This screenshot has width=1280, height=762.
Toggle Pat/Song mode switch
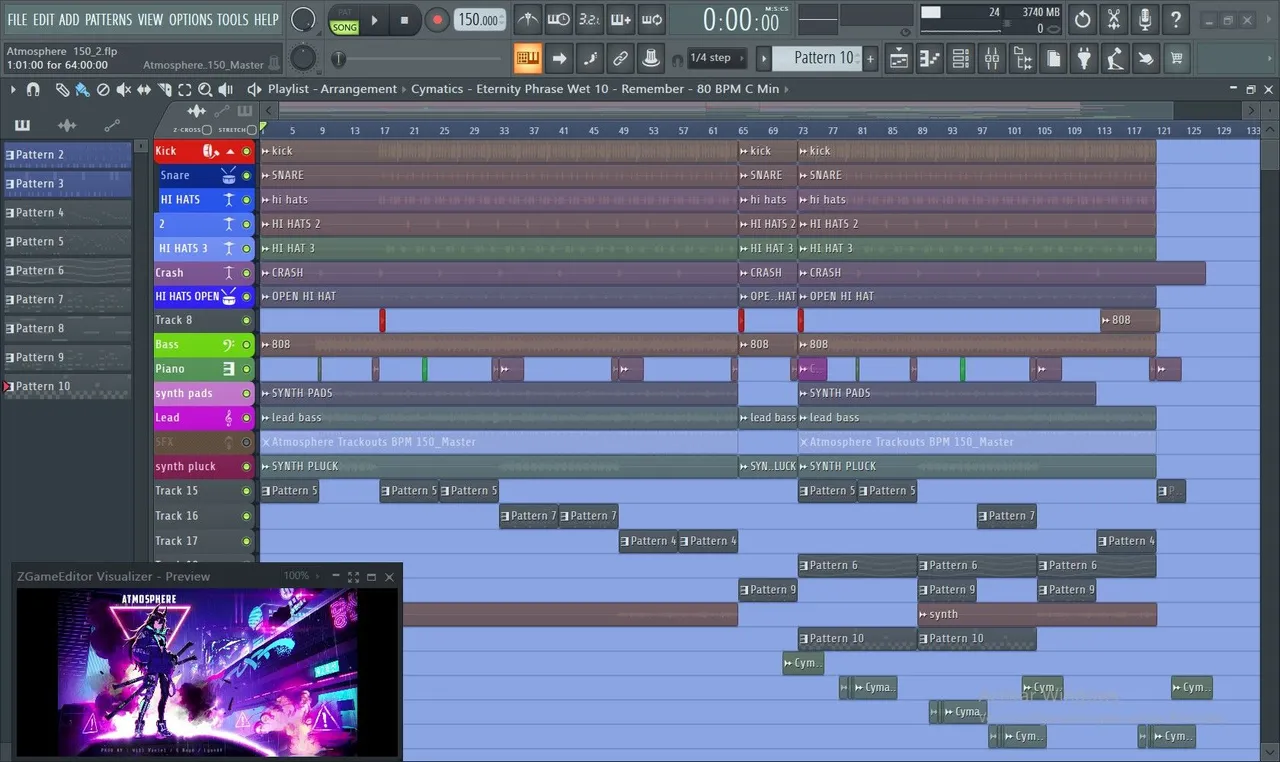click(x=344, y=19)
